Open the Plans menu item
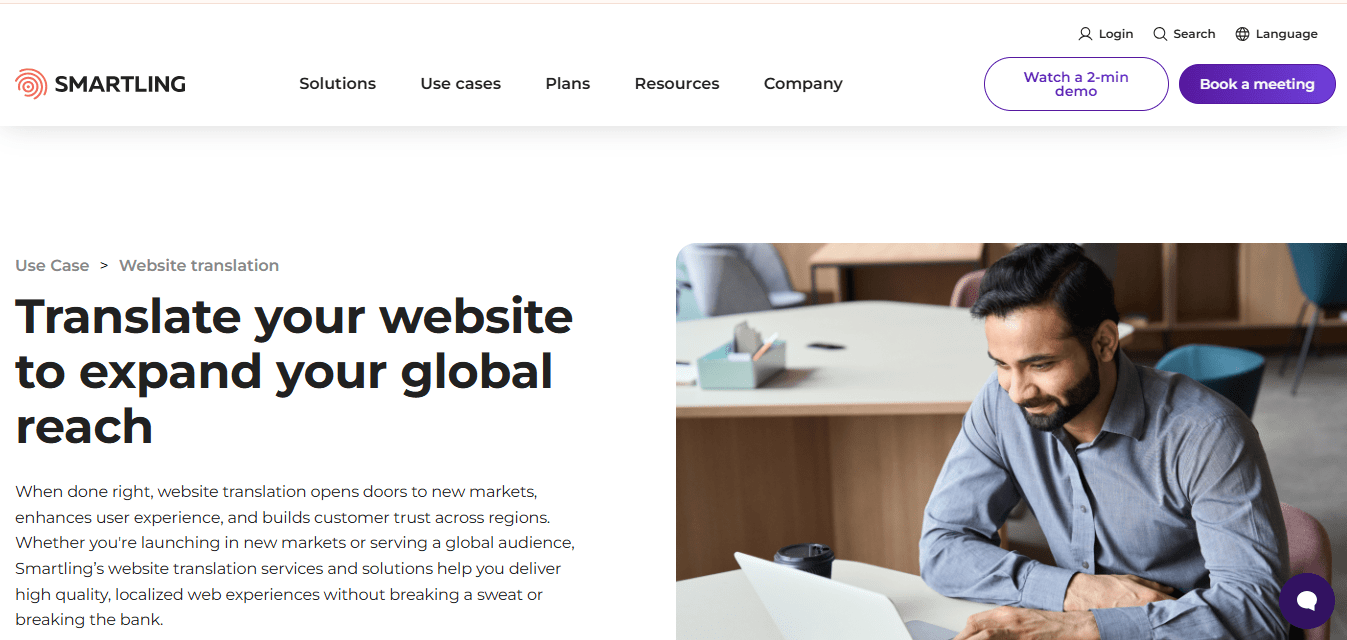Viewport: 1347px width, 640px height. tap(568, 84)
